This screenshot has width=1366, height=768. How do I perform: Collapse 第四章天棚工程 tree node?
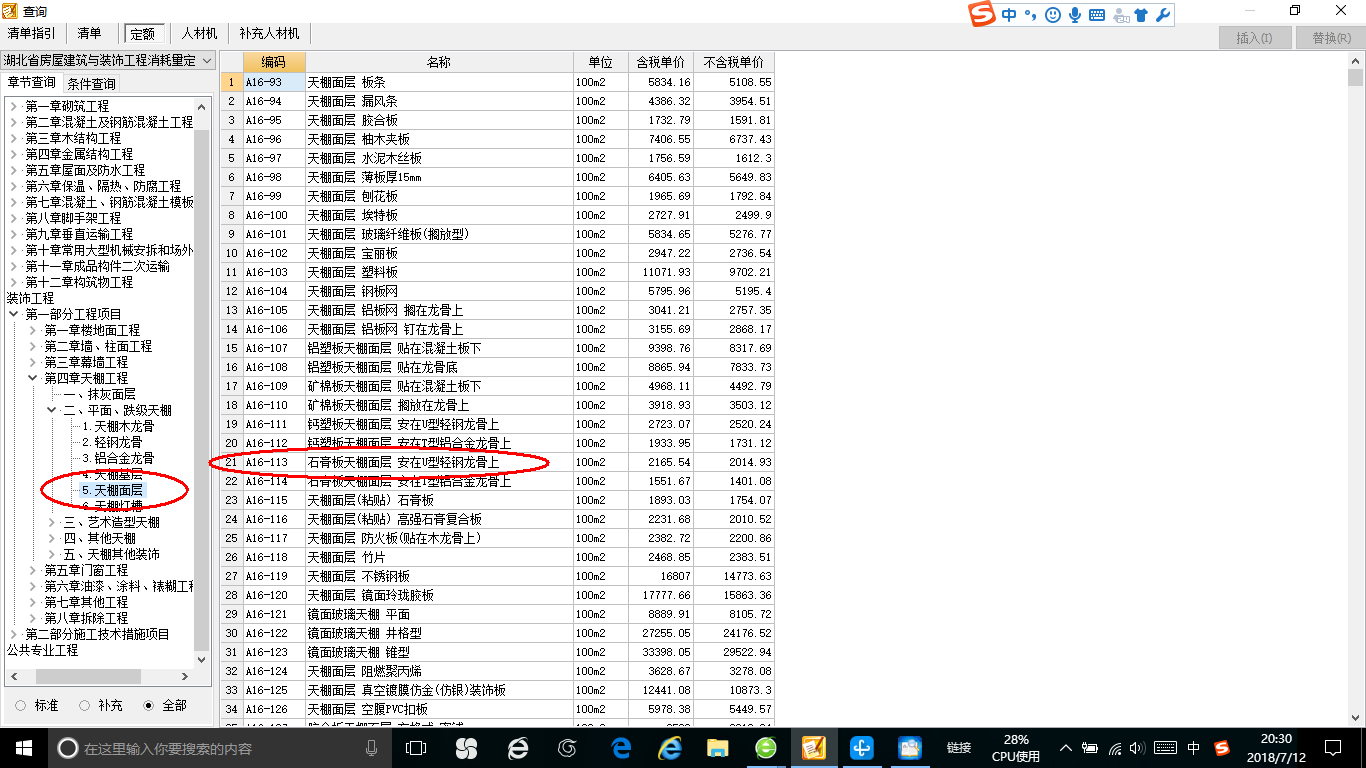[32, 378]
